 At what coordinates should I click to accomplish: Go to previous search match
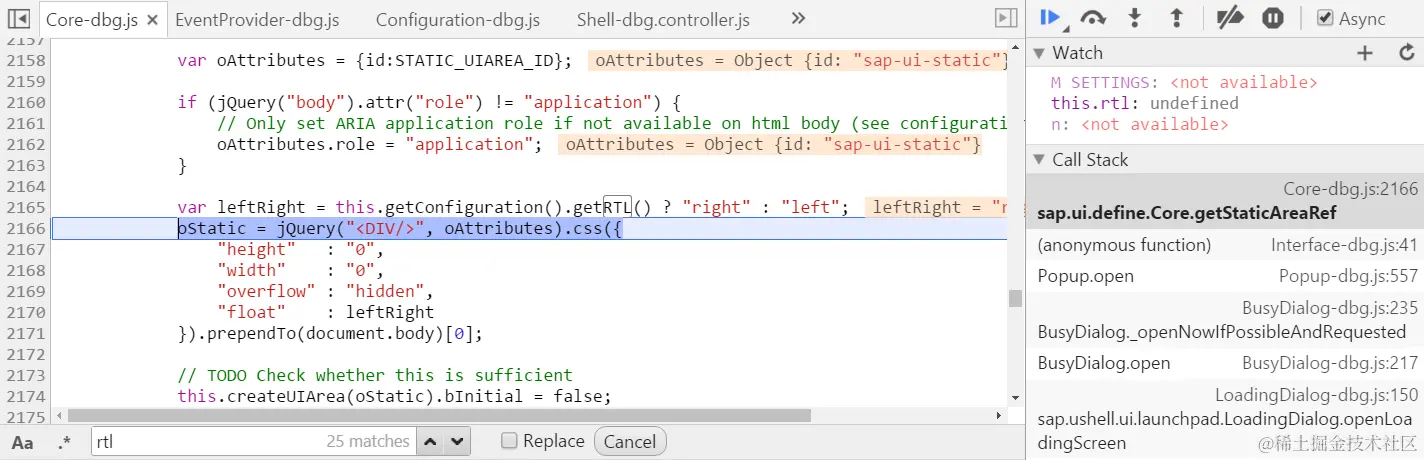click(x=429, y=441)
